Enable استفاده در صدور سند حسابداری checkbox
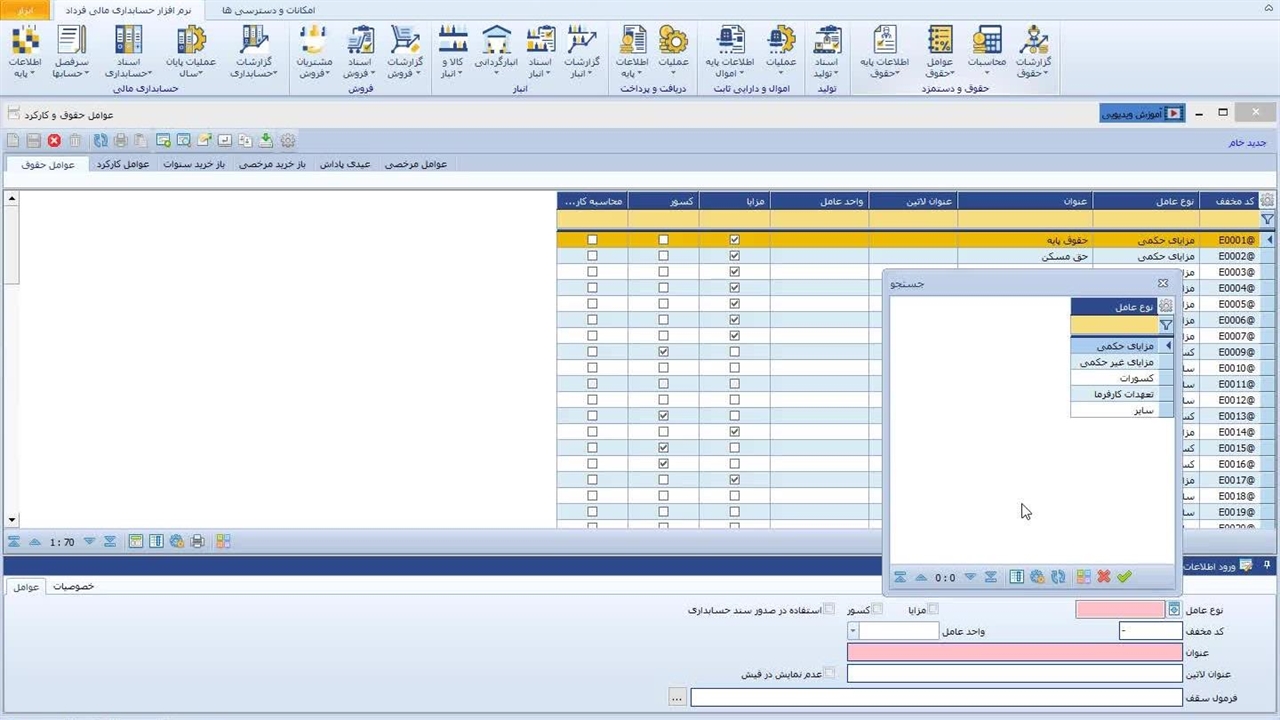This screenshot has width=1280, height=720. [829, 609]
